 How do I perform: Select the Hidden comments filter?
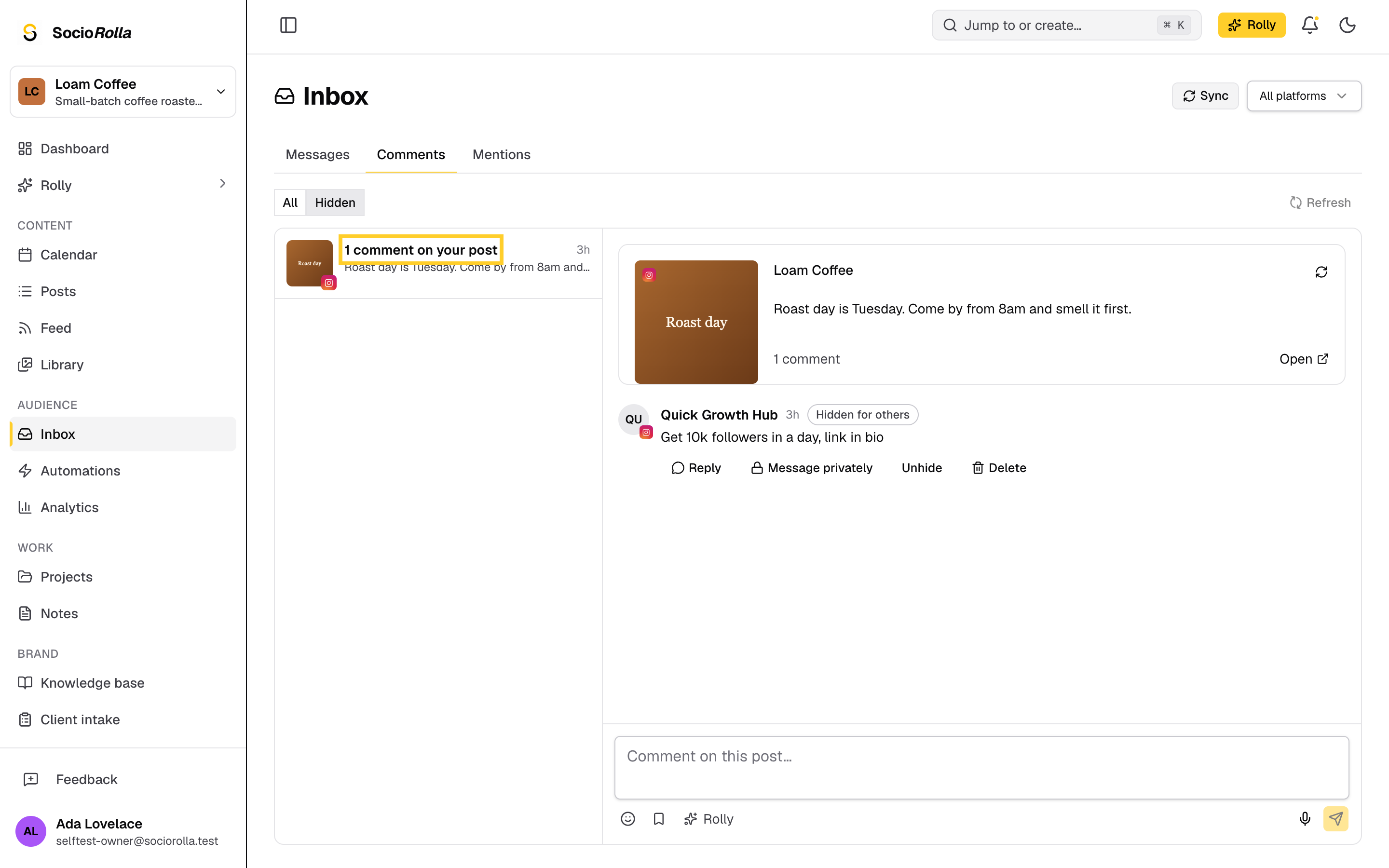(x=335, y=203)
